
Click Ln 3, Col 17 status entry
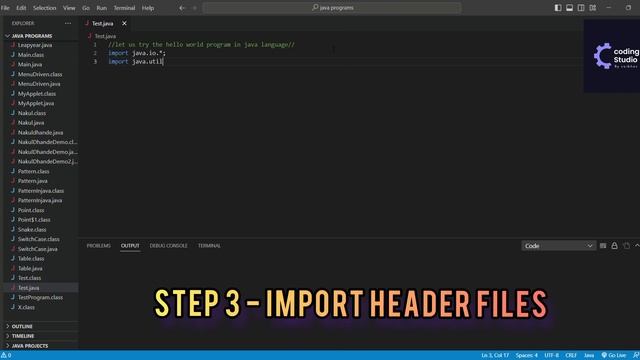tap(495, 356)
